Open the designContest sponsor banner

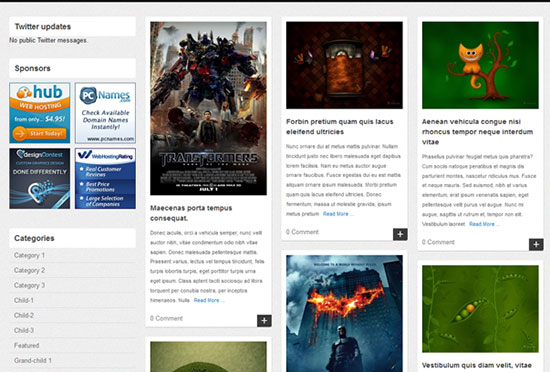40,178
